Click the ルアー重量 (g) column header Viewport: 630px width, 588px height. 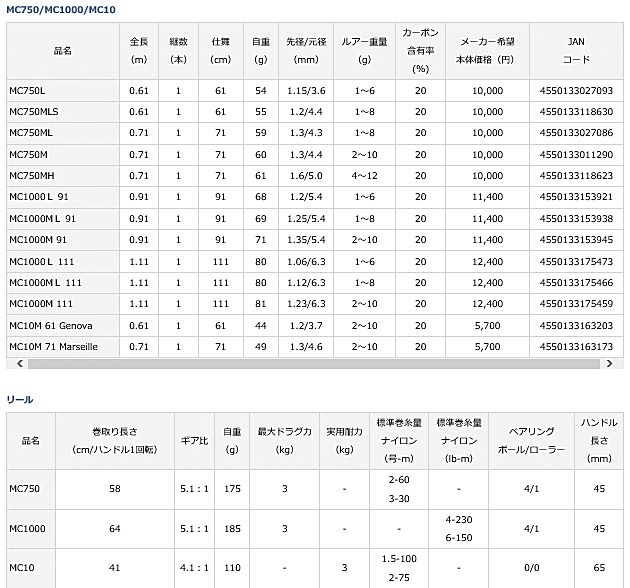tap(364, 51)
